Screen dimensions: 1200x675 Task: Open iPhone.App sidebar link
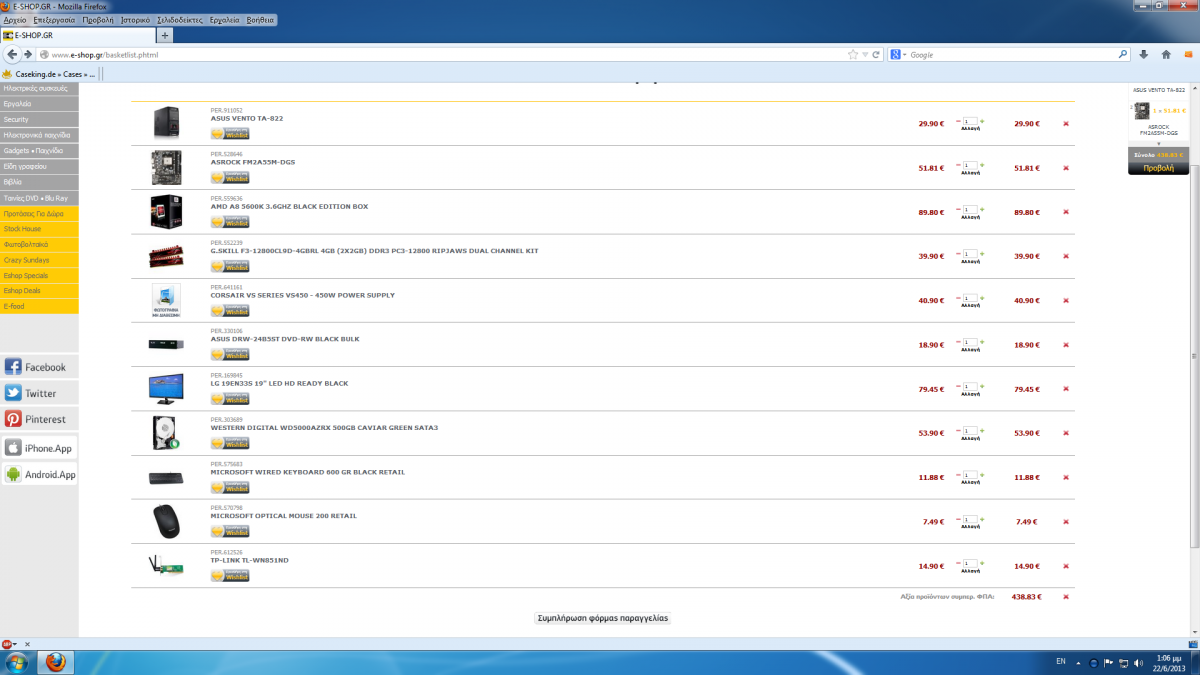pyautogui.click(x=39, y=448)
